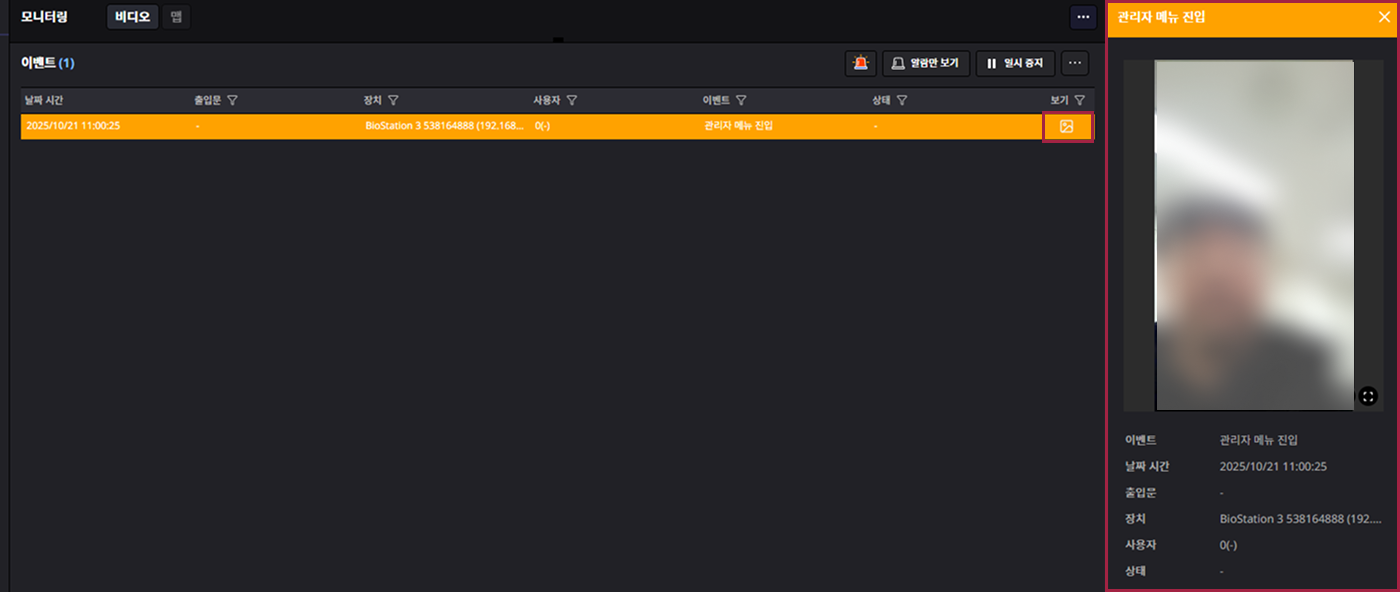Pause event stream with 일시 중지
Viewport: 1400px width, 592px height.
pos(1015,63)
